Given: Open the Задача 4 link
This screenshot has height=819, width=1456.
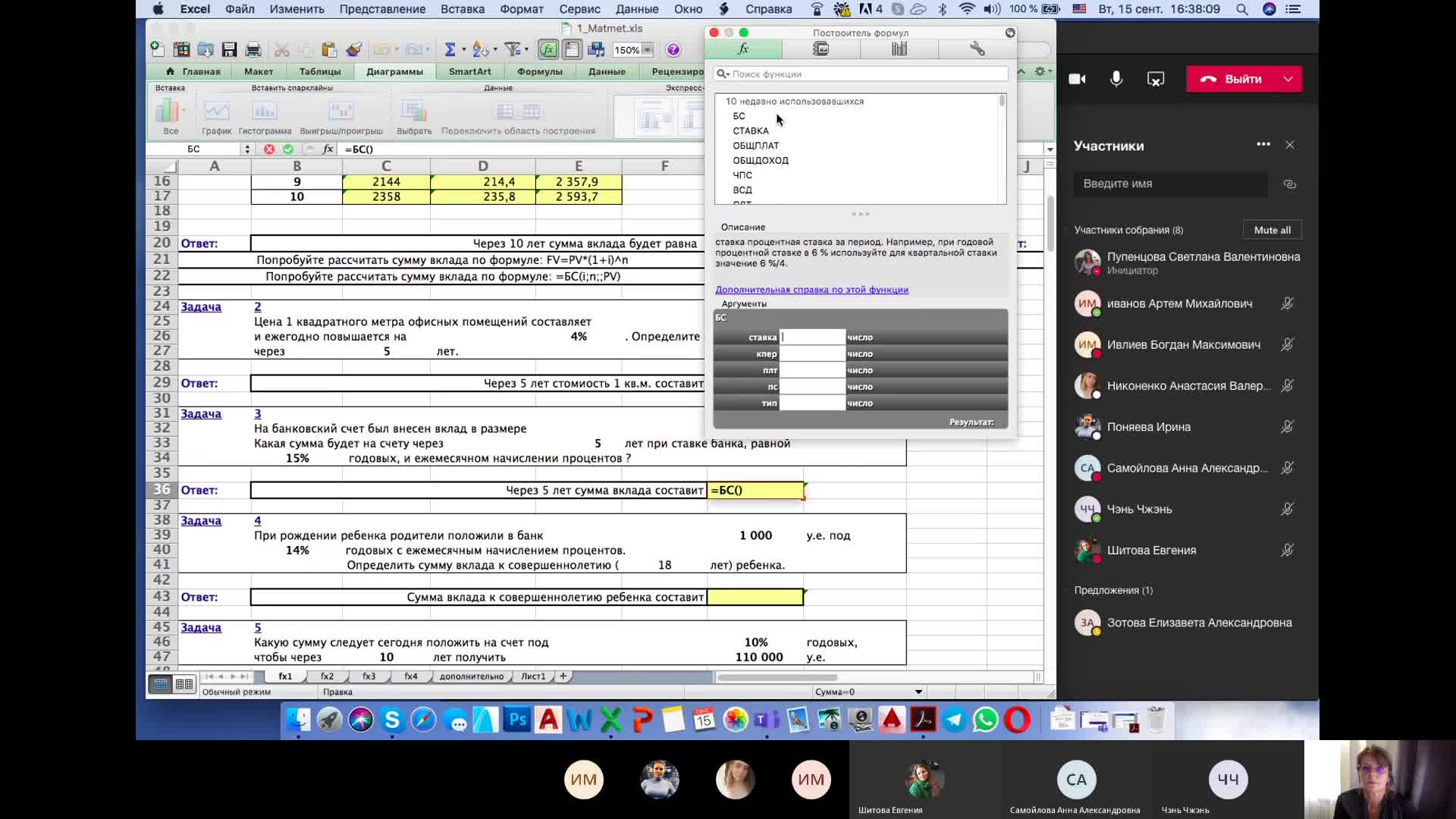Looking at the screenshot, I should (201, 520).
